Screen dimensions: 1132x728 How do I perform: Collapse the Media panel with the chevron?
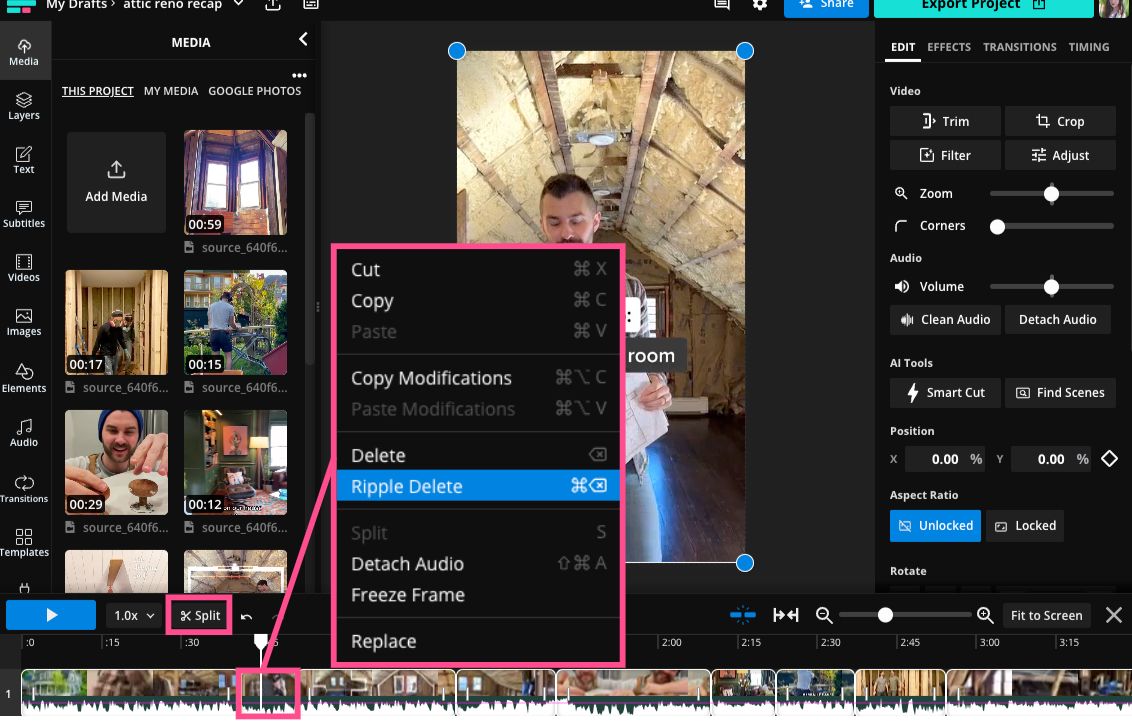pyautogui.click(x=302, y=41)
